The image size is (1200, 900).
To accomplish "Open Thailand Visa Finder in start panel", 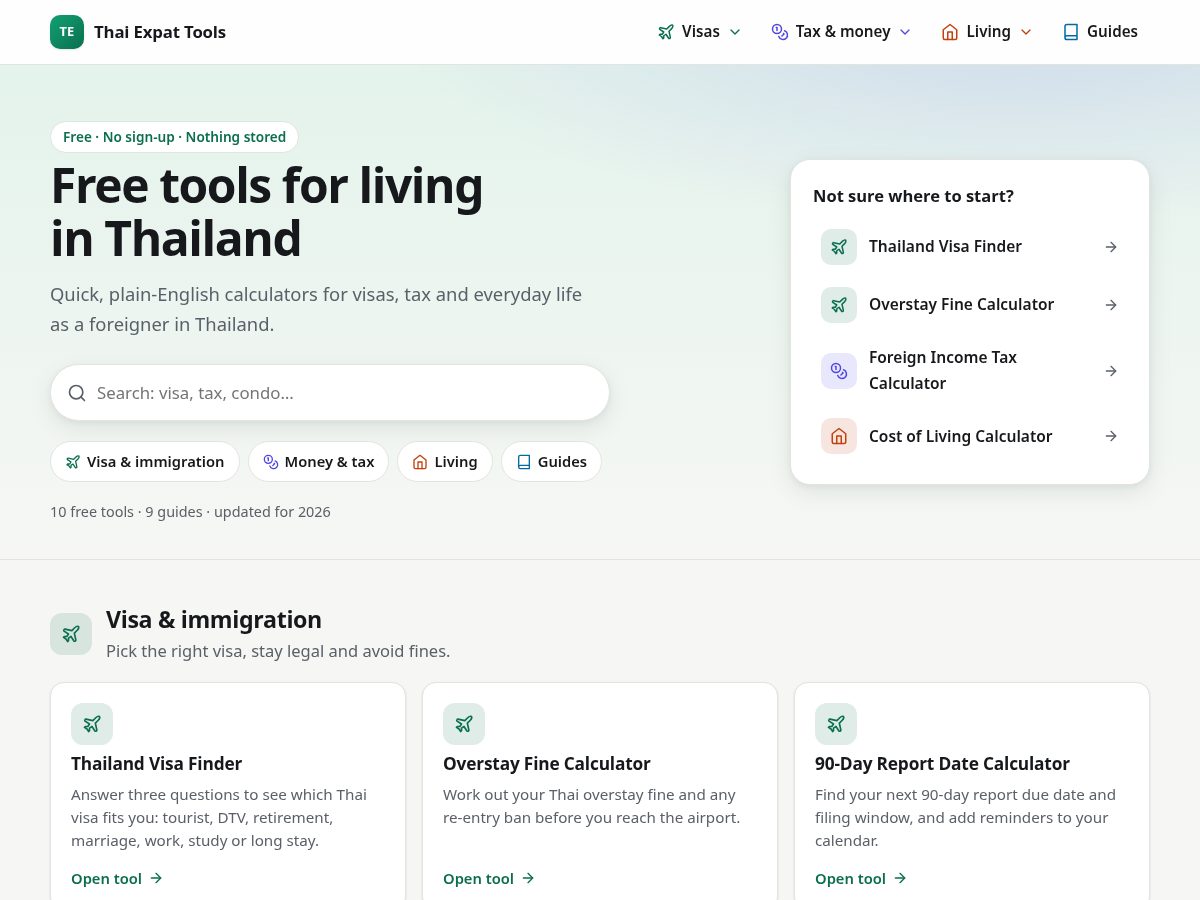I will point(970,247).
